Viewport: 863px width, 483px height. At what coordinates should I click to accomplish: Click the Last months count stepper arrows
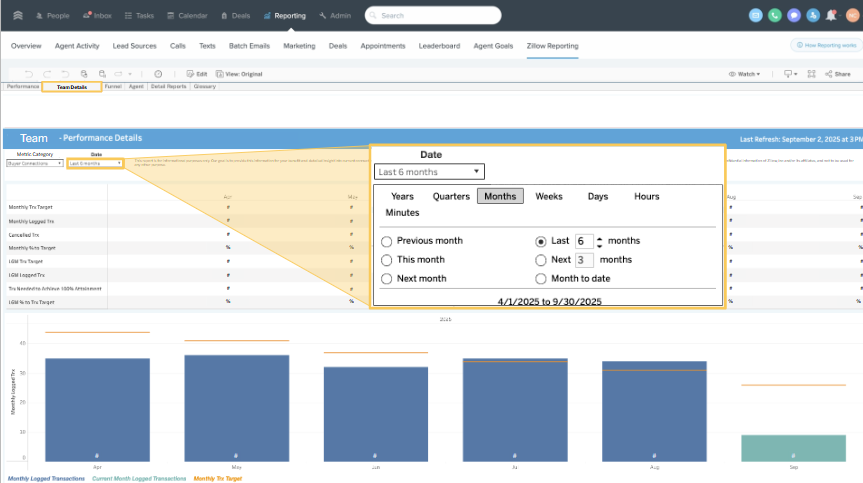tap(599, 241)
